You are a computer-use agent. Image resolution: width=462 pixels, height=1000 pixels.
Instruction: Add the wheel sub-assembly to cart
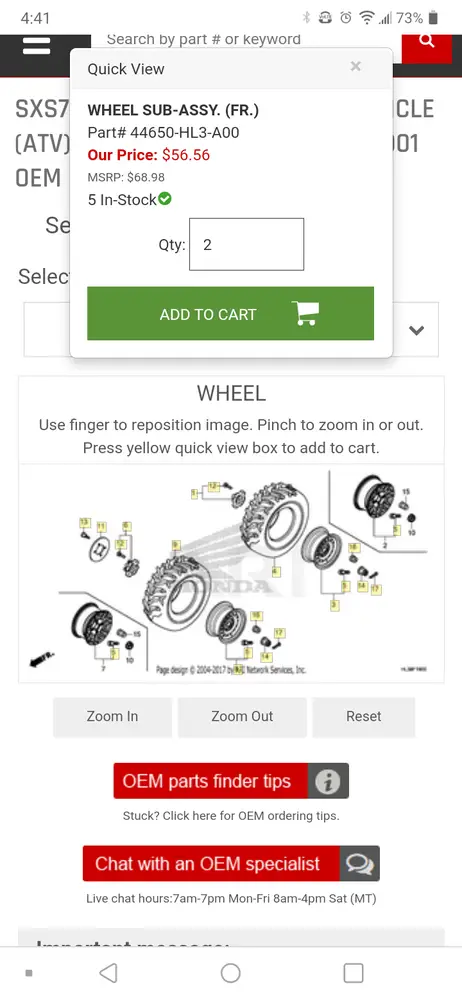pyautogui.click(x=230, y=314)
